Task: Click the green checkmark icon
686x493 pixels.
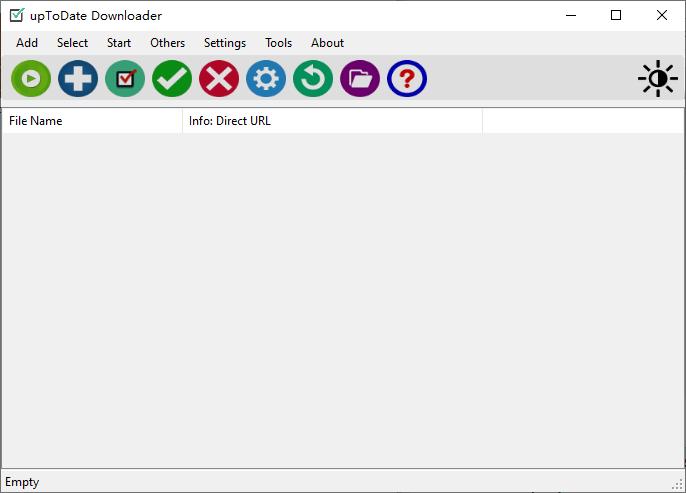Action: [172, 79]
